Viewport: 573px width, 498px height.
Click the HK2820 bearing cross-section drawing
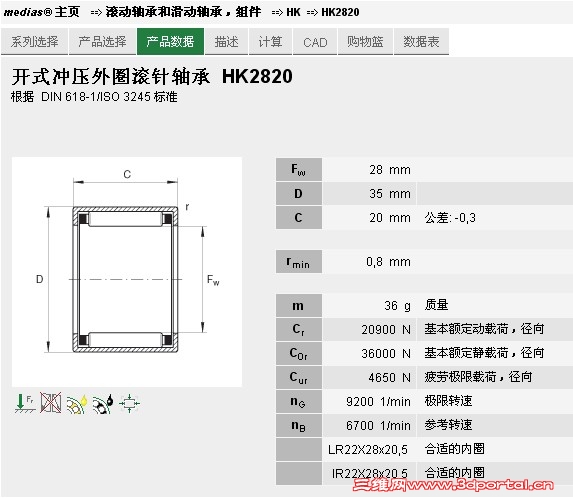tap(127, 272)
